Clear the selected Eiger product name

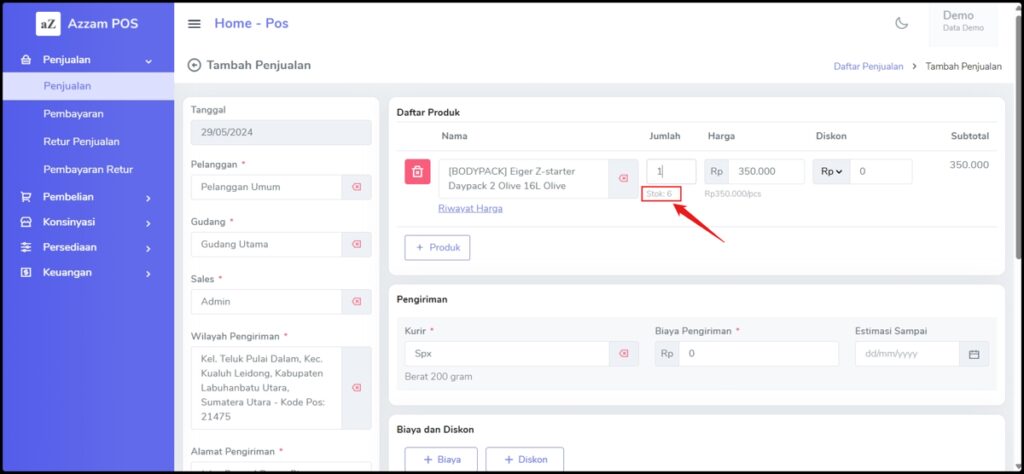tap(623, 179)
